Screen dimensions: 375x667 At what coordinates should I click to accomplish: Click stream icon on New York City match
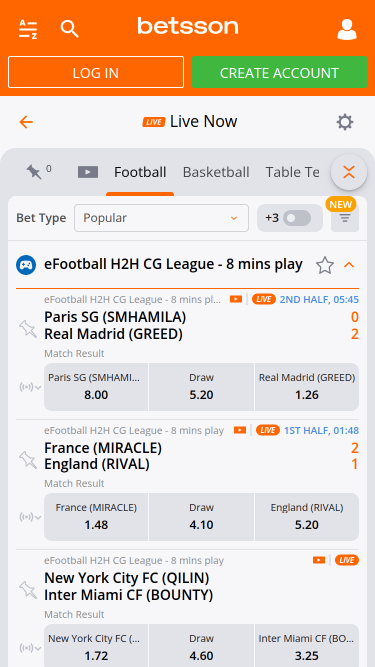pos(319,560)
